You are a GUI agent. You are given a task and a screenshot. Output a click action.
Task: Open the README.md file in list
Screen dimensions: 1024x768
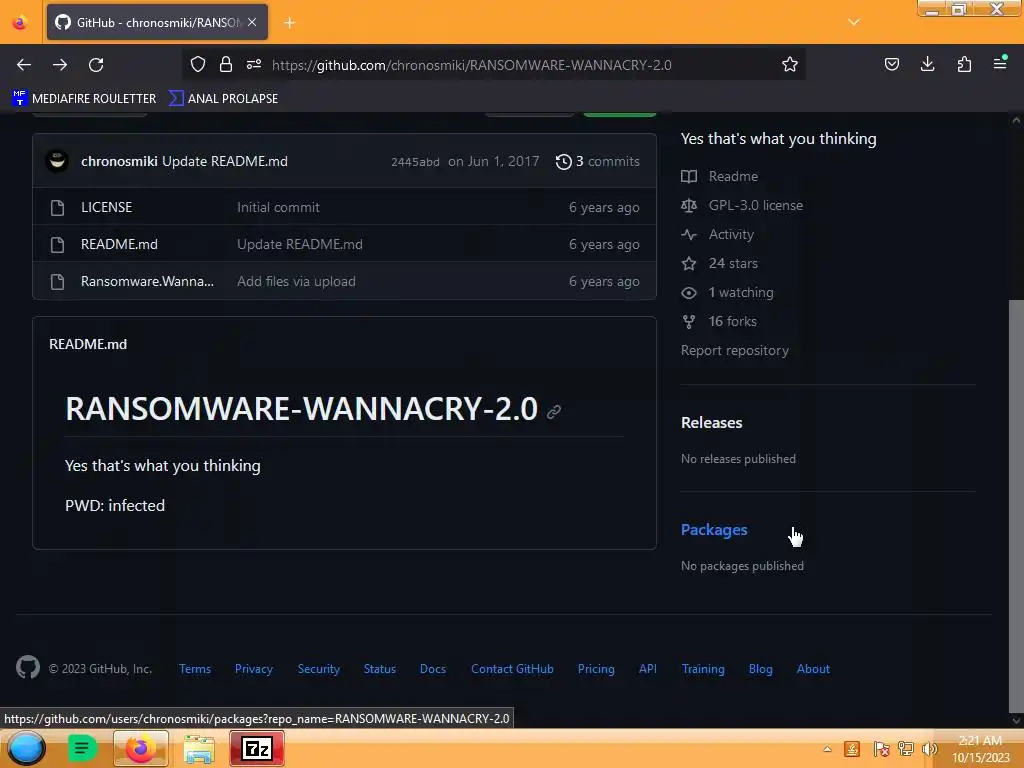(119, 244)
